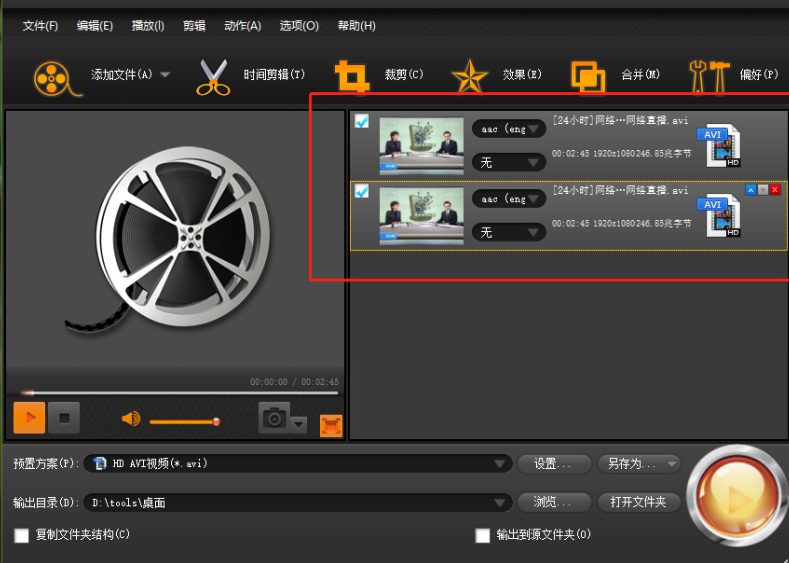
Task: Adjust the orange volume slider
Action: [185, 422]
